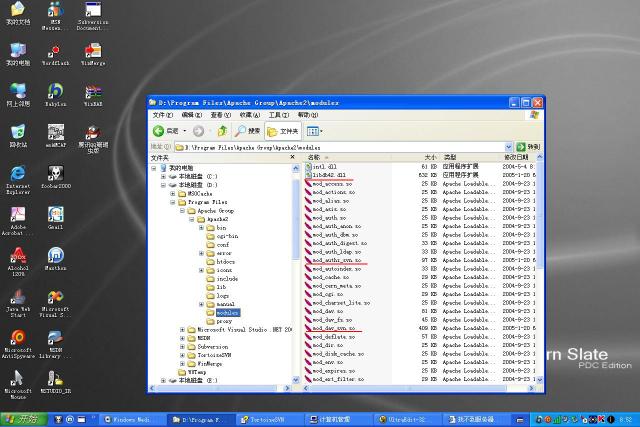
Task: Select the Java Web Start desktop icon
Action: 18,303
